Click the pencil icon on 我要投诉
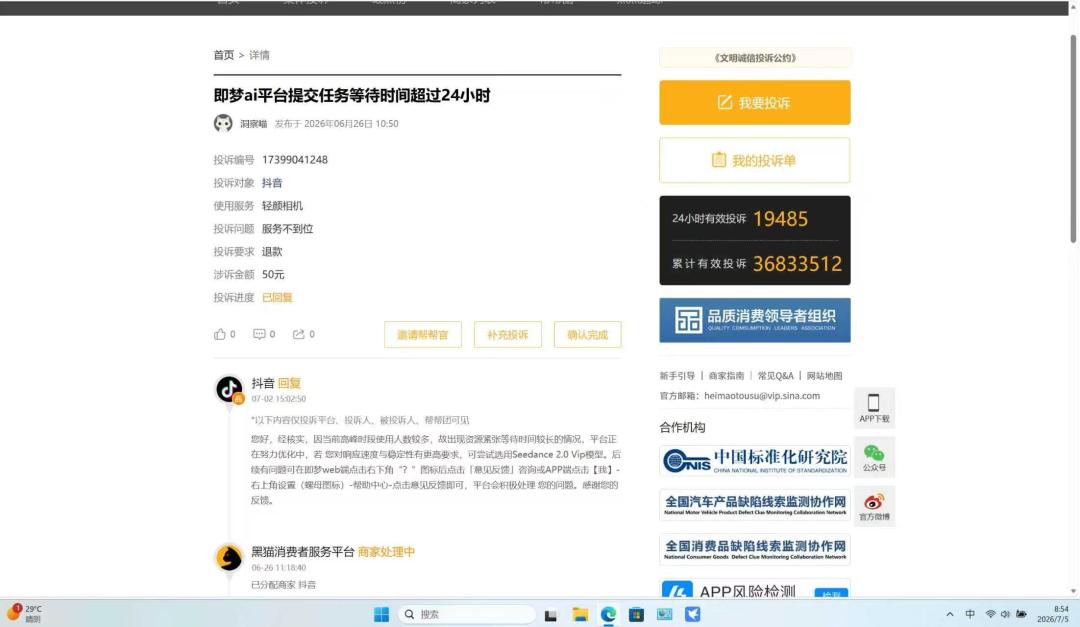This screenshot has width=1080, height=627. (725, 103)
